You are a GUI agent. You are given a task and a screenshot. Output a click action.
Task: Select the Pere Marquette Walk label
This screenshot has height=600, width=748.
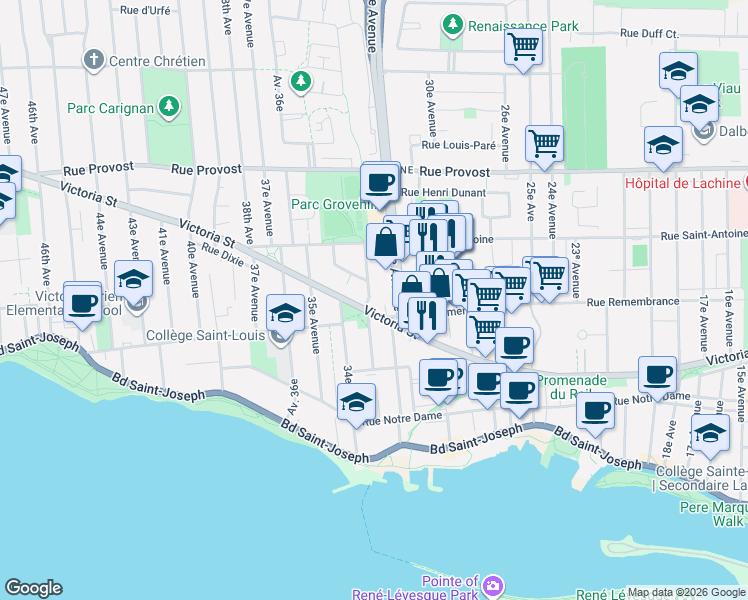[714, 514]
